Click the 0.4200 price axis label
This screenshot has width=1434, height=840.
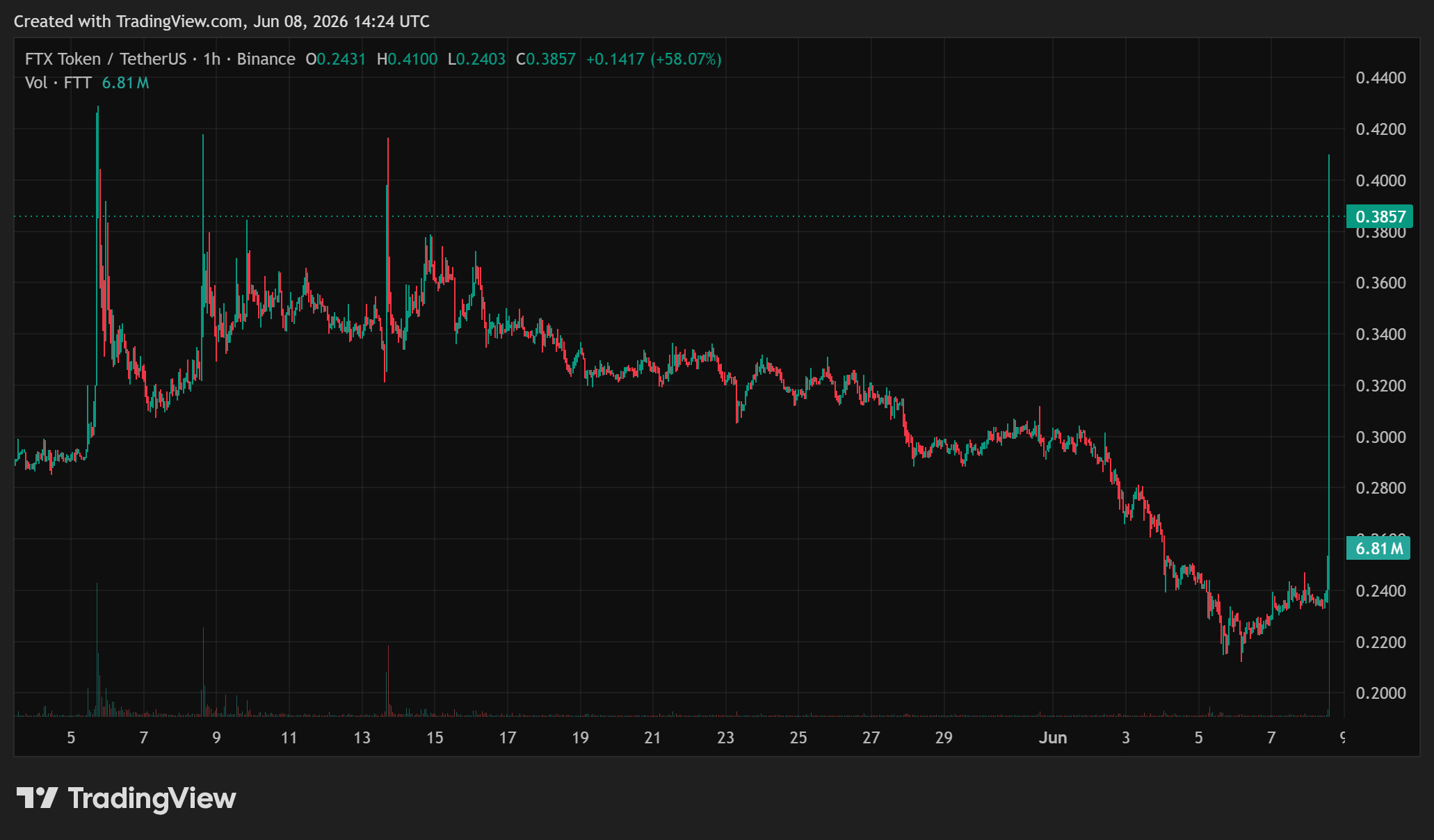click(x=1380, y=129)
